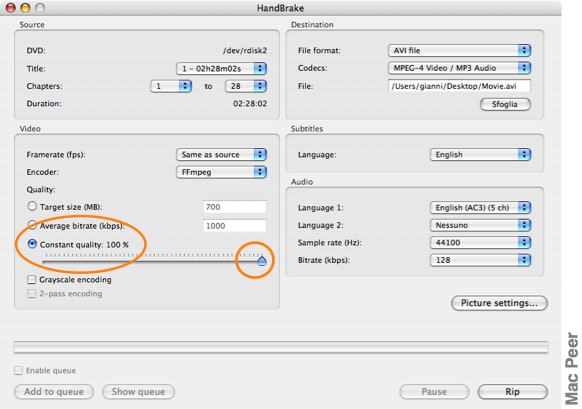582x409 pixels.
Task: Open the starting chapter dropdown showing 1
Action: pos(171,86)
